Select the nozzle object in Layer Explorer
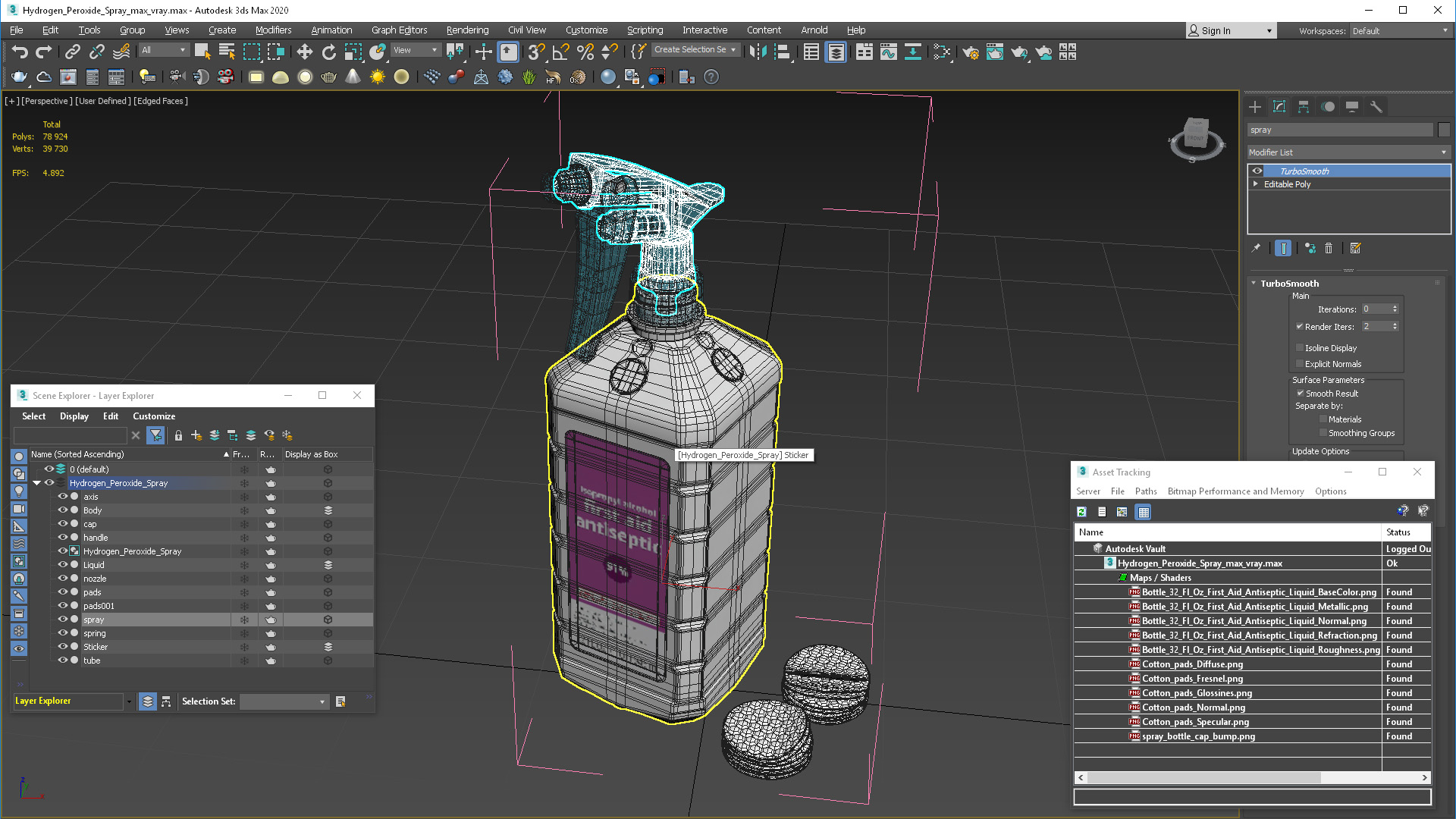 click(95, 579)
